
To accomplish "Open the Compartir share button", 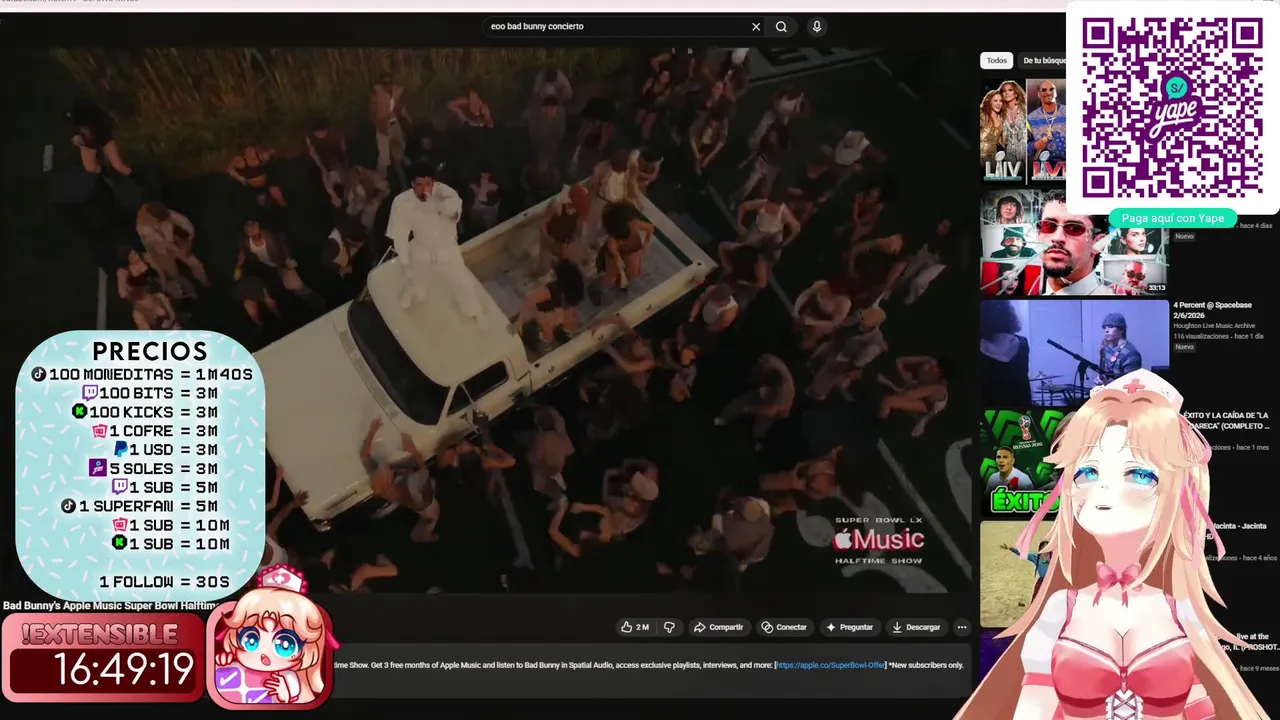I will click(719, 627).
